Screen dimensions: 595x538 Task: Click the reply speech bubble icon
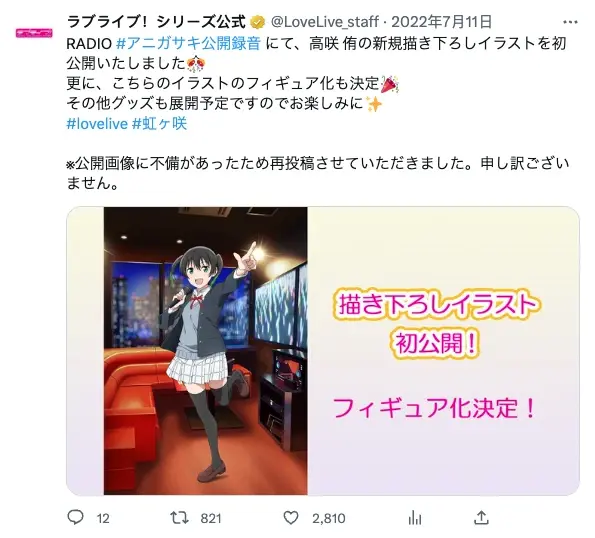click(75, 517)
